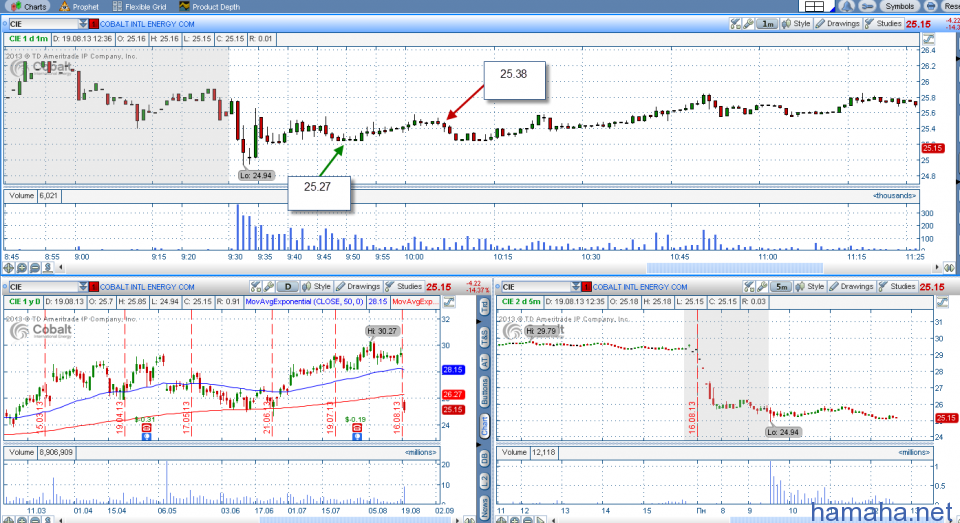Toggle the T&S sidebar gadget
Viewport: 960px width, 523px height.
coord(484,337)
